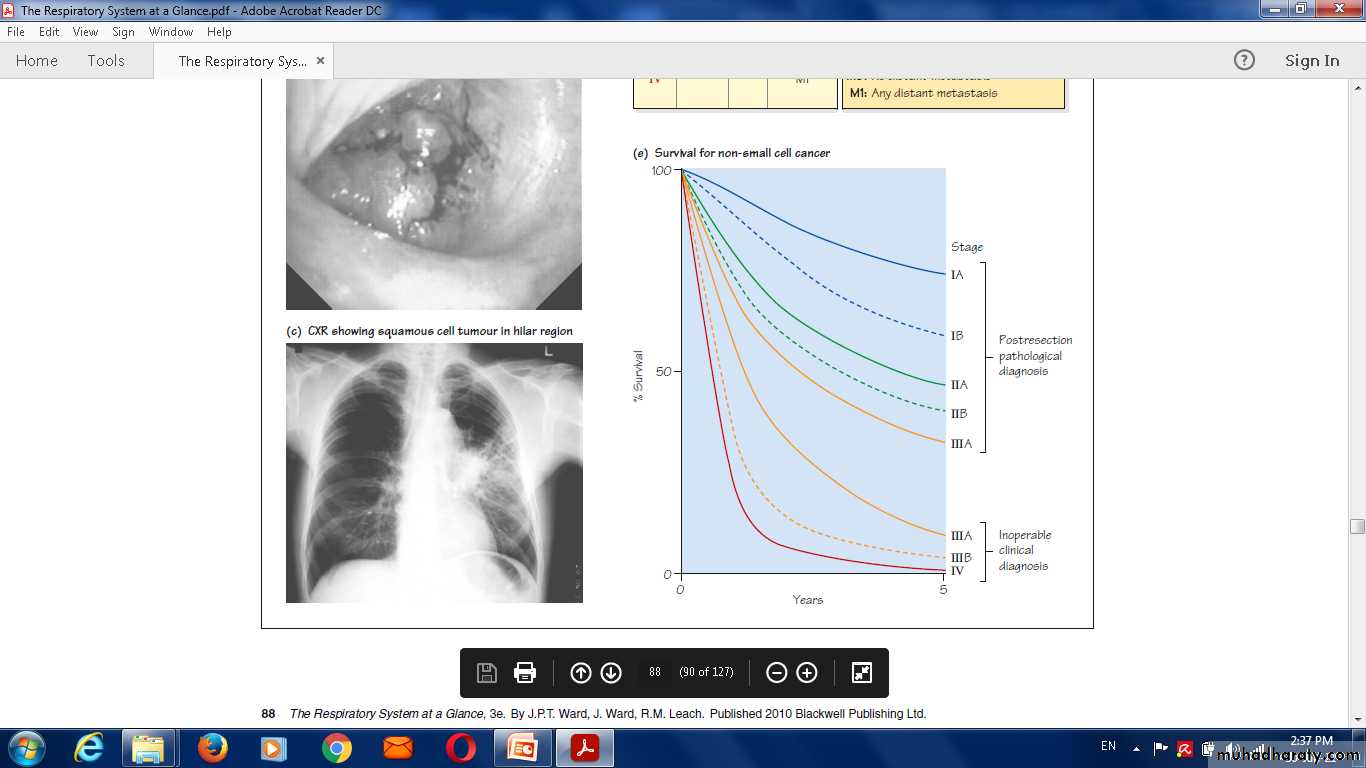1366x768 pixels.
Task: Open the Window menu
Action: coord(171,32)
